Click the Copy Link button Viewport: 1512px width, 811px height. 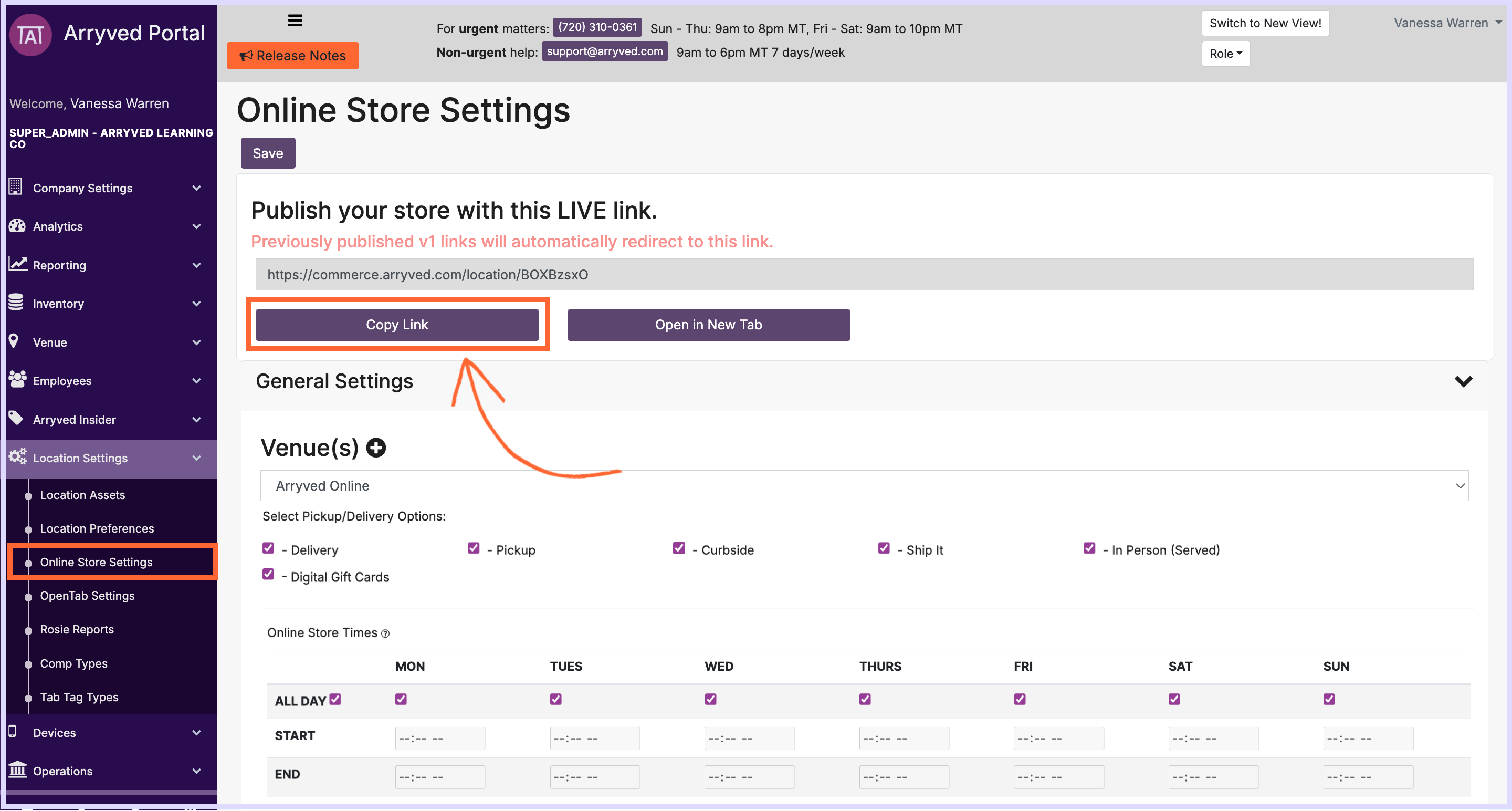coord(397,325)
